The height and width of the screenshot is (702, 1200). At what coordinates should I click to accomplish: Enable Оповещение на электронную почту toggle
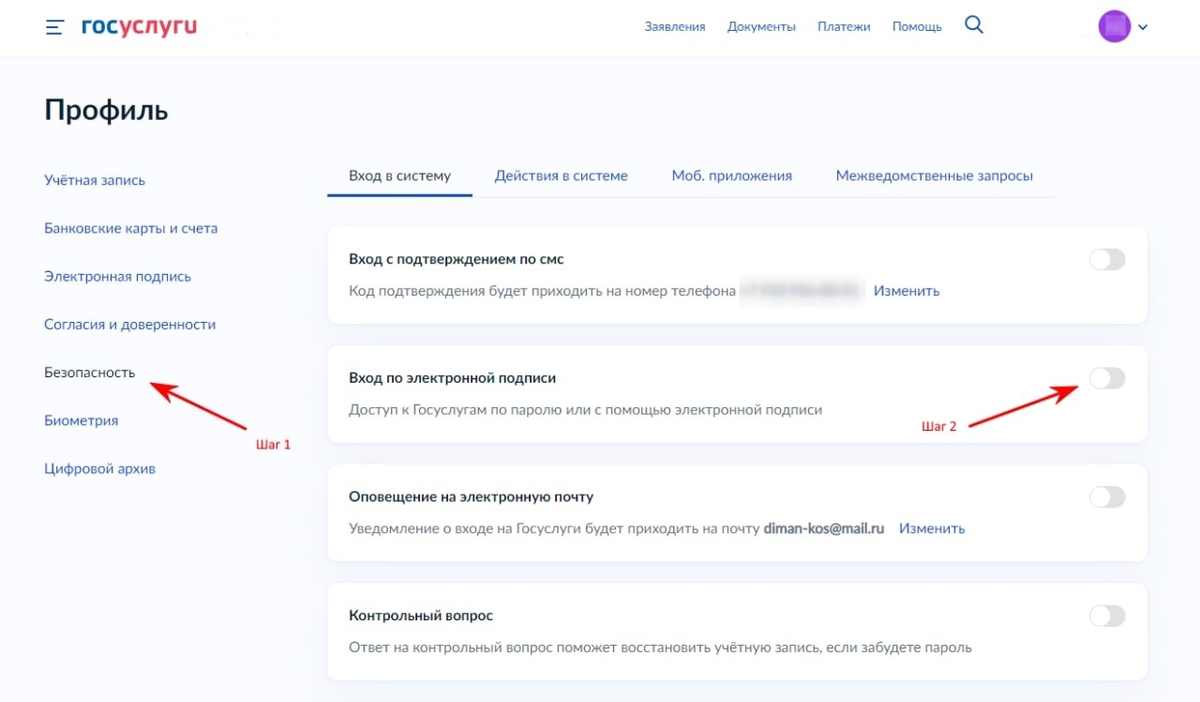[x=1107, y=497]
